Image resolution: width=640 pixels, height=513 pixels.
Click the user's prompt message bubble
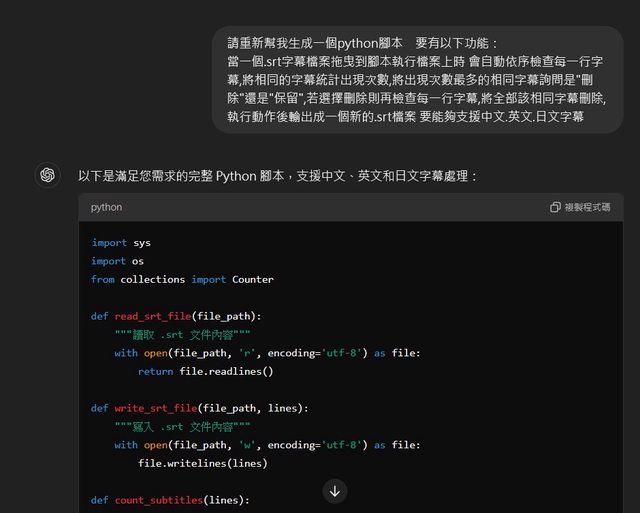tap(417, 80)
